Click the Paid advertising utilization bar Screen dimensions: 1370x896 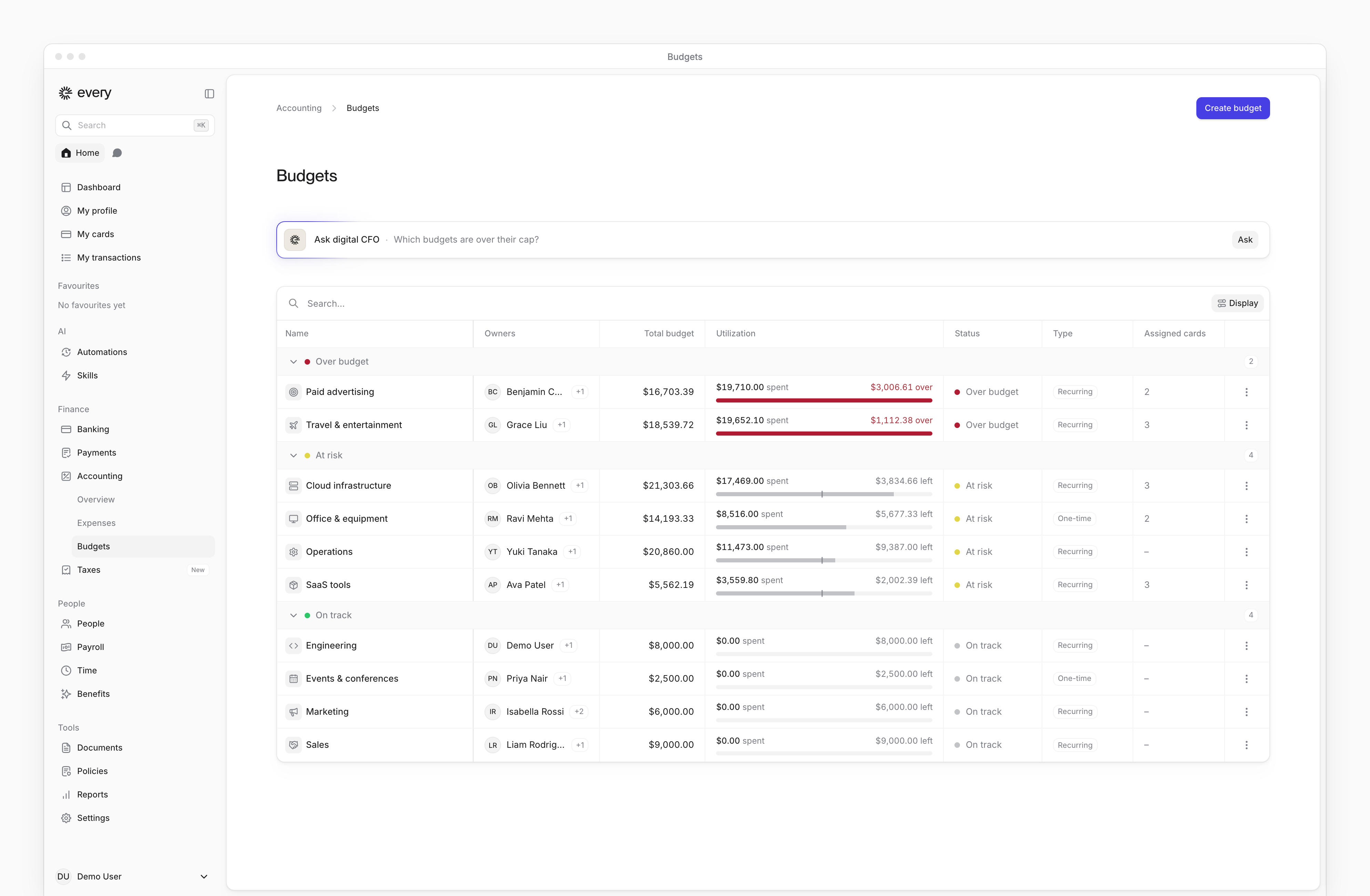pos(824,400)
